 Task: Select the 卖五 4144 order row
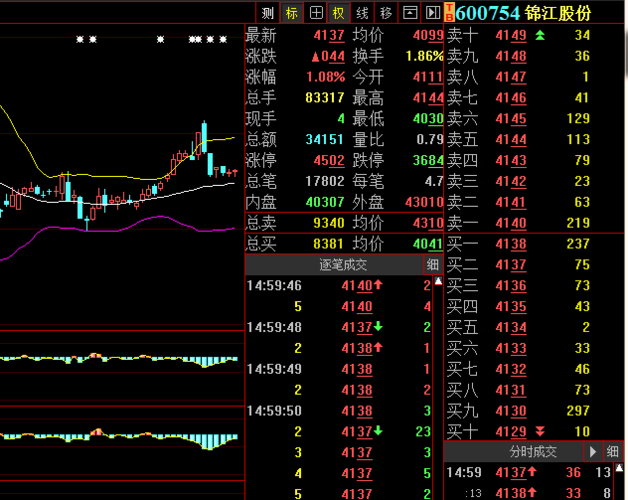(535, 139)
